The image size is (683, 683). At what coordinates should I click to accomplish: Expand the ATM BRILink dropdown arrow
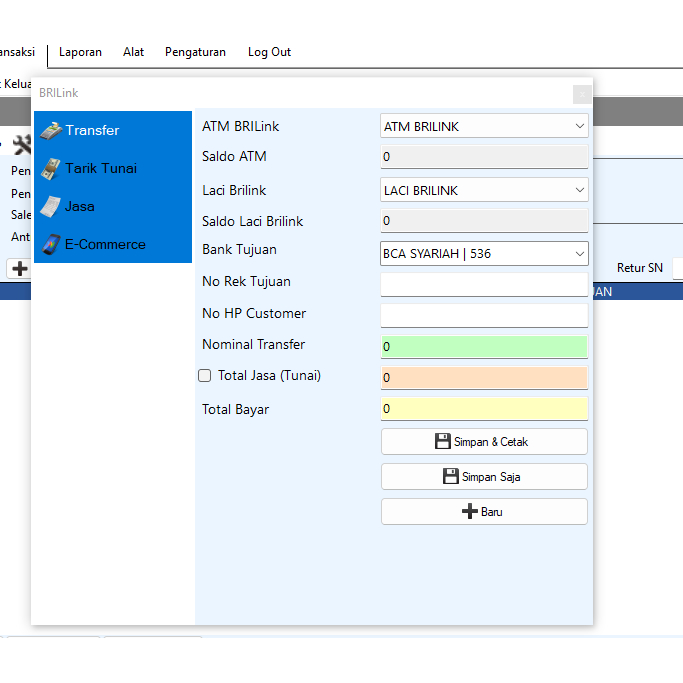click(579, 126)
